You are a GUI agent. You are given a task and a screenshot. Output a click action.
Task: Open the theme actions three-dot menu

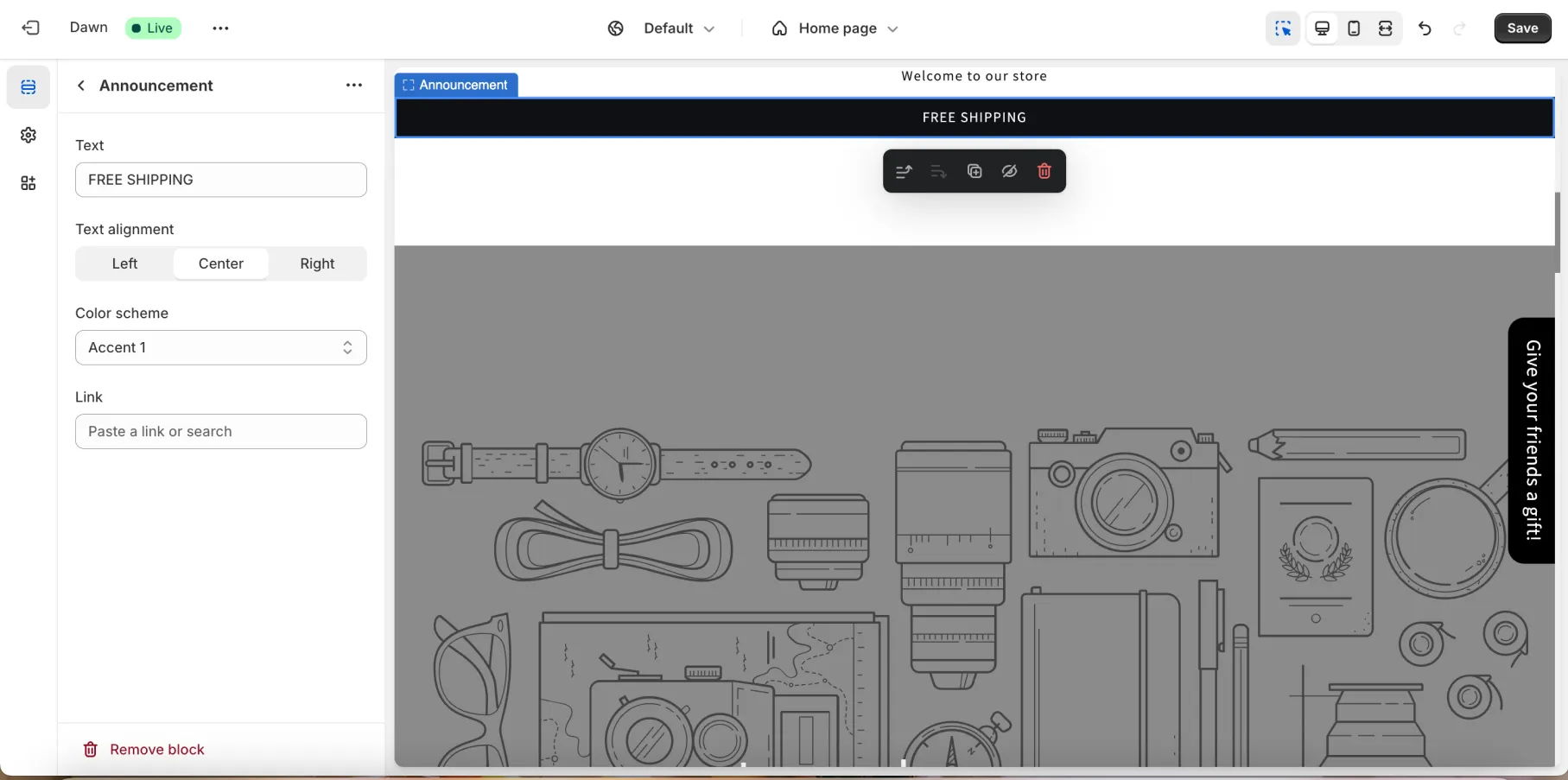coord(220,28)
